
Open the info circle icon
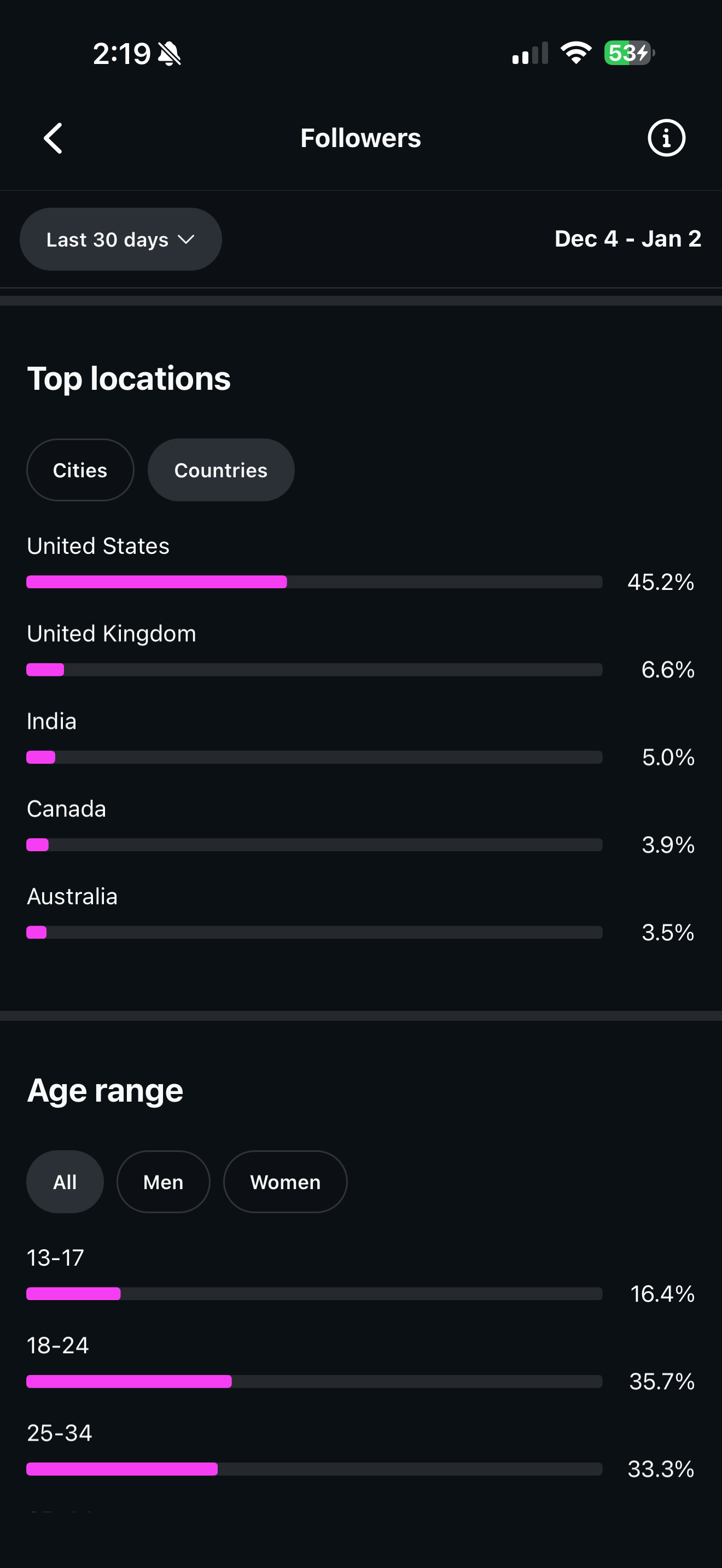[666, 138]
